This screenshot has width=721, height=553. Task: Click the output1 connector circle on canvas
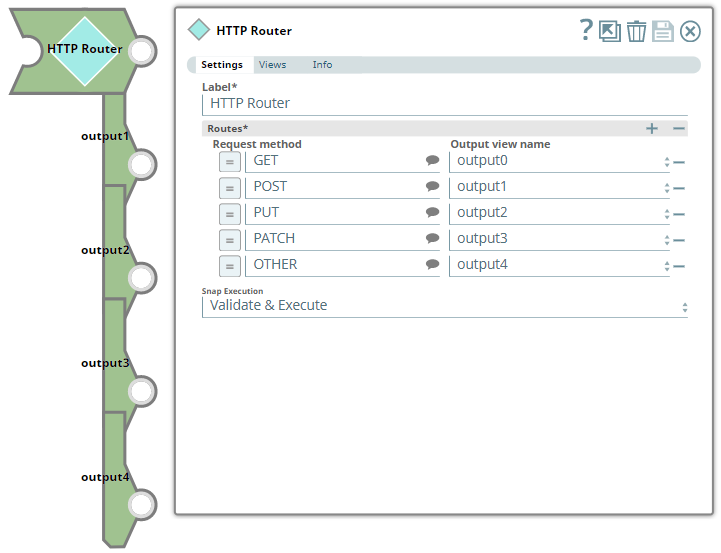point(142,164)
